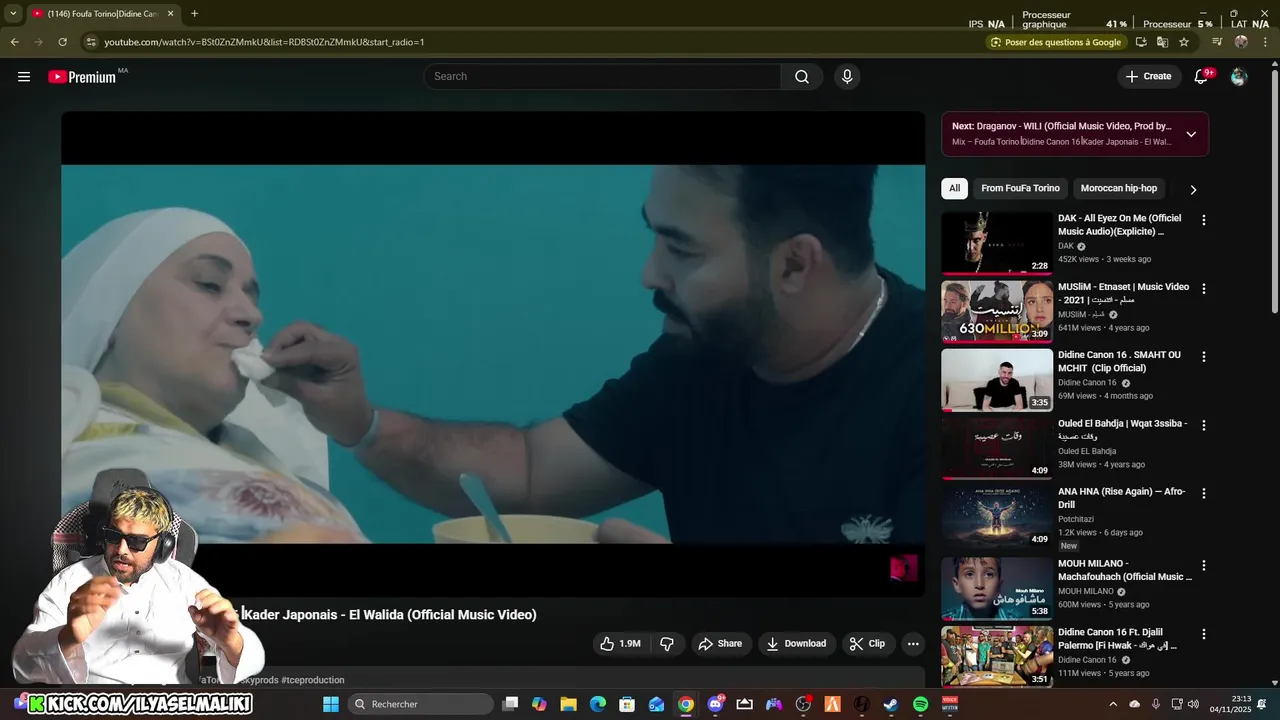
Task: Open Didine Canon 16 channel under SMAHT video
Action: point(1087,383)
